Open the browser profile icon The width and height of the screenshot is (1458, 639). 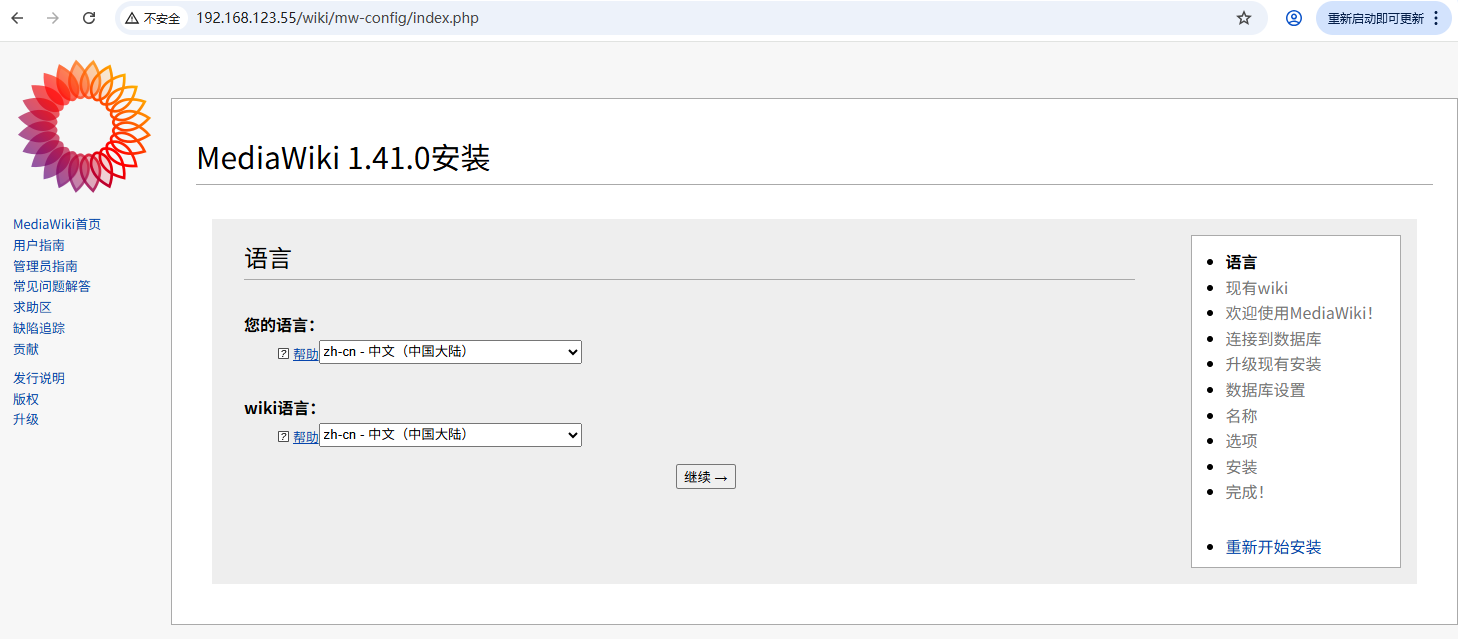point(1294,18)
